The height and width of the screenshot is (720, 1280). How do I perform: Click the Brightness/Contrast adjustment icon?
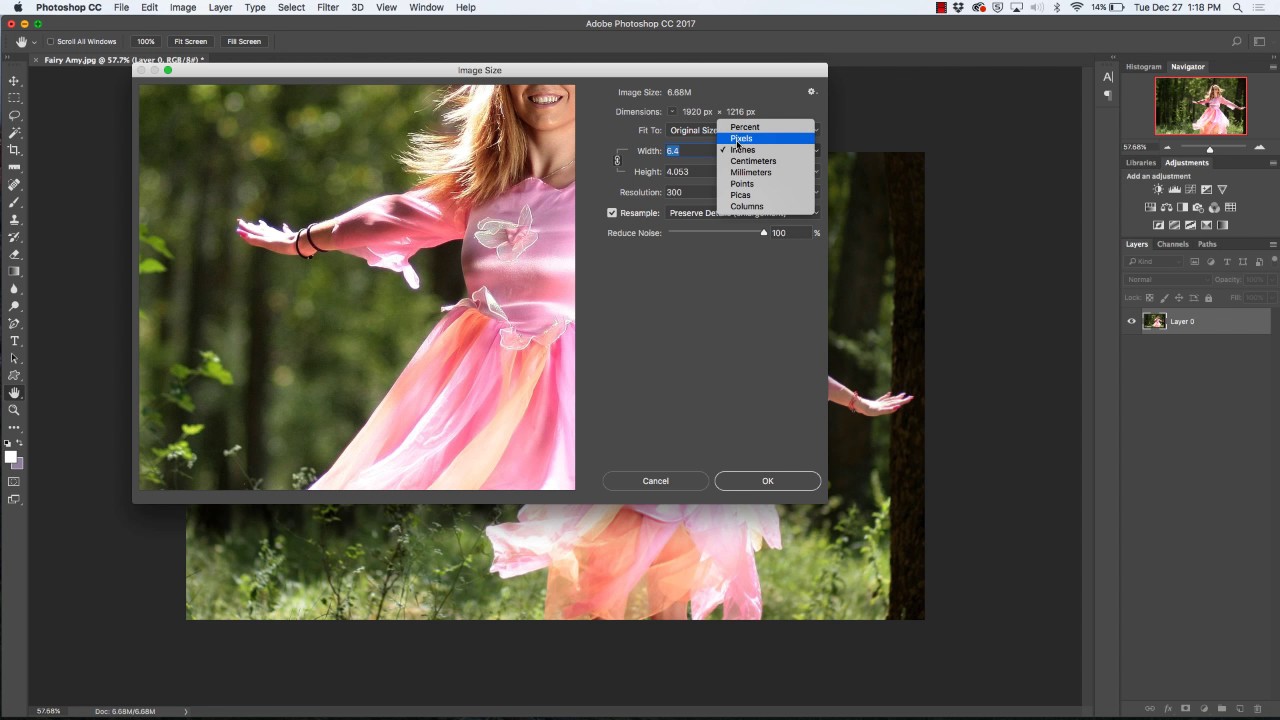pyautogui.click(x=1158, y=190)
